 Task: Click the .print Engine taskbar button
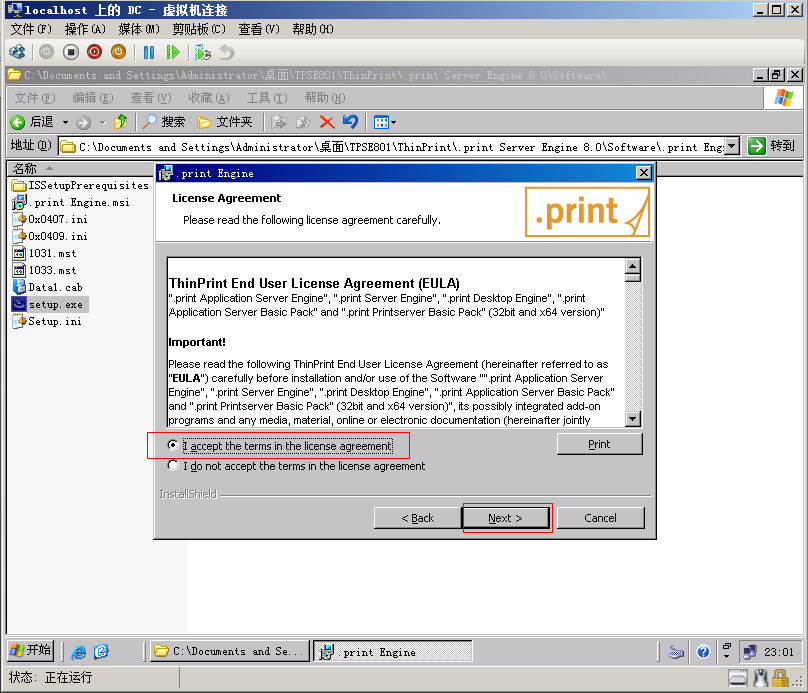click(x=392, y=651)
